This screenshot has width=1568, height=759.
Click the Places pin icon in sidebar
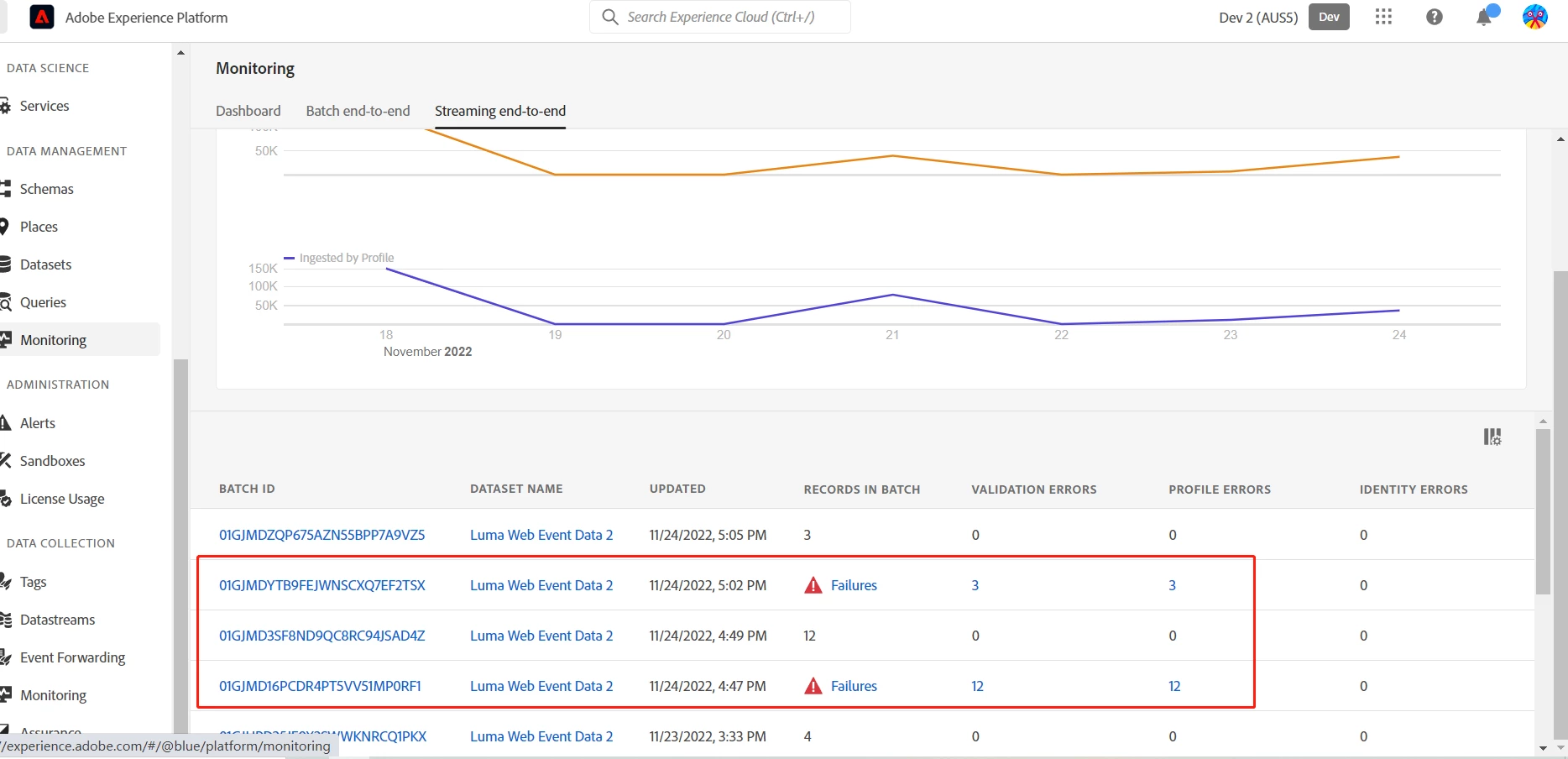[4, 227]
